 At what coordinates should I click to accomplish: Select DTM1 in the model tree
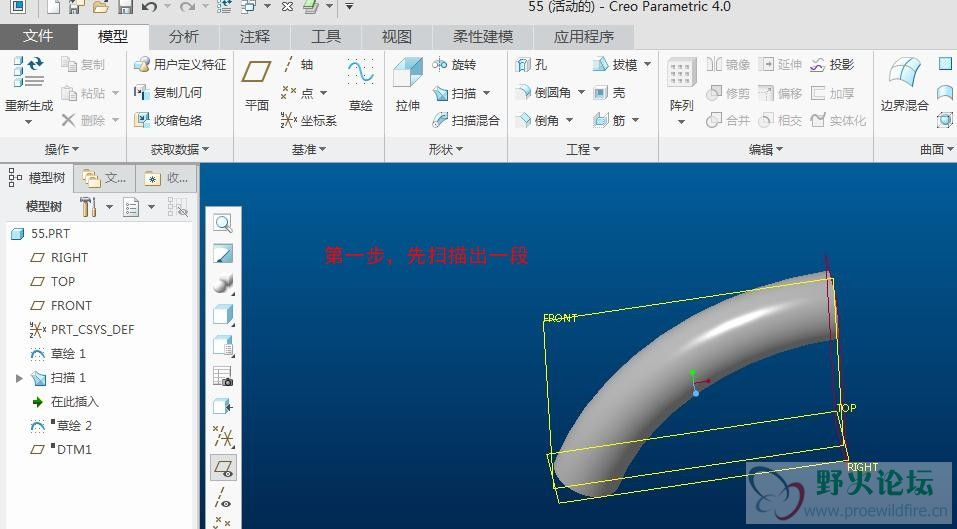60,450
